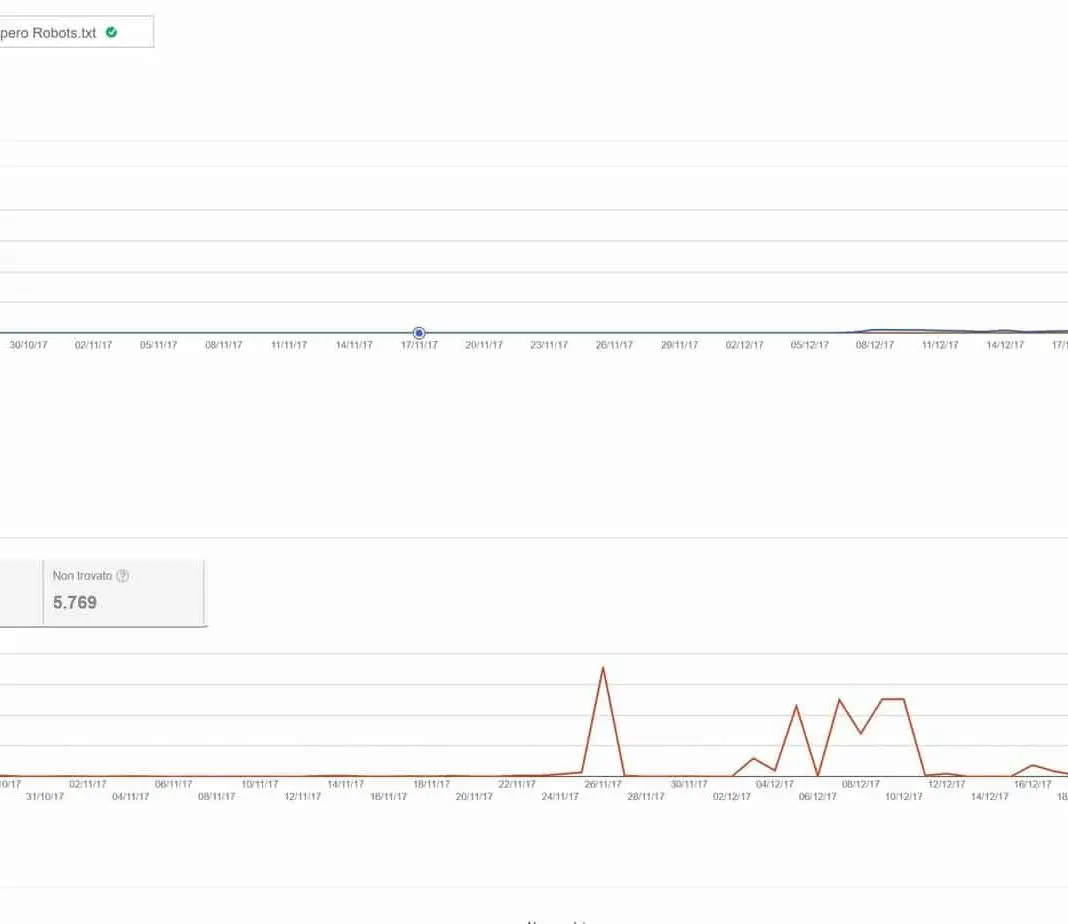This screenshot has height=924, width=1068.
Task: Click the tallest red spike at 26/11/17
Action: 602,668
